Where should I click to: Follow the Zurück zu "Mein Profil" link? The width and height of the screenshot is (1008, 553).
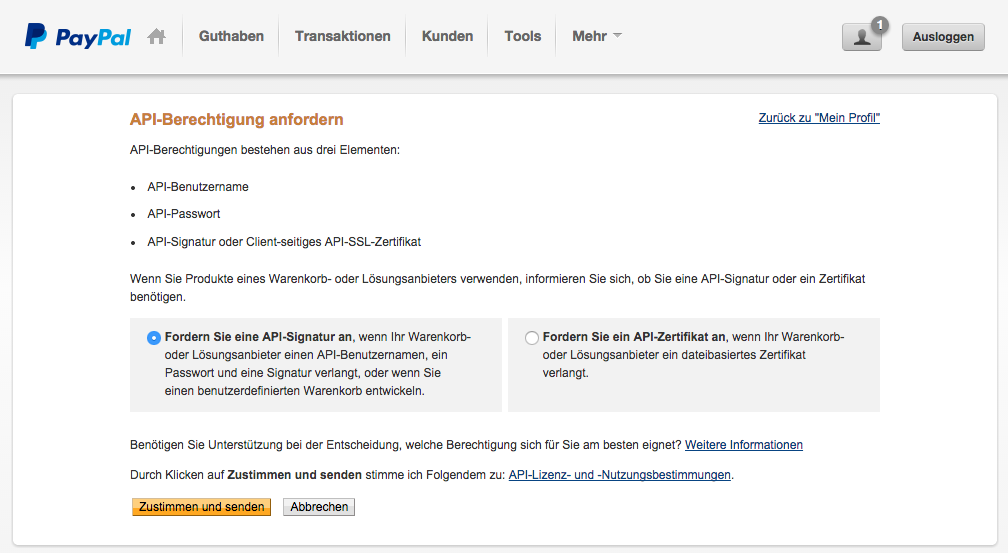[819, 118]
